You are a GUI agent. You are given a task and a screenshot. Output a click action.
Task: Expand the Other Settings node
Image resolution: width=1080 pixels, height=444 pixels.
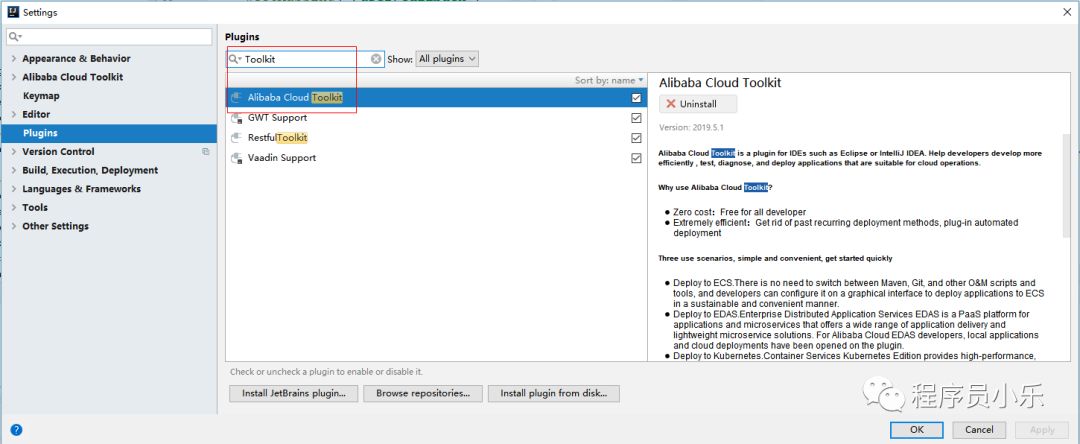[14, 226]
